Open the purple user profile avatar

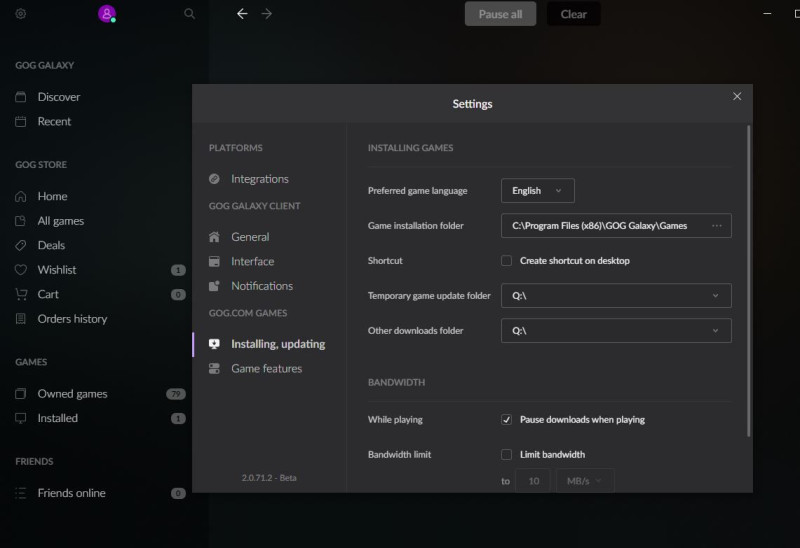[x=107, y=14]
